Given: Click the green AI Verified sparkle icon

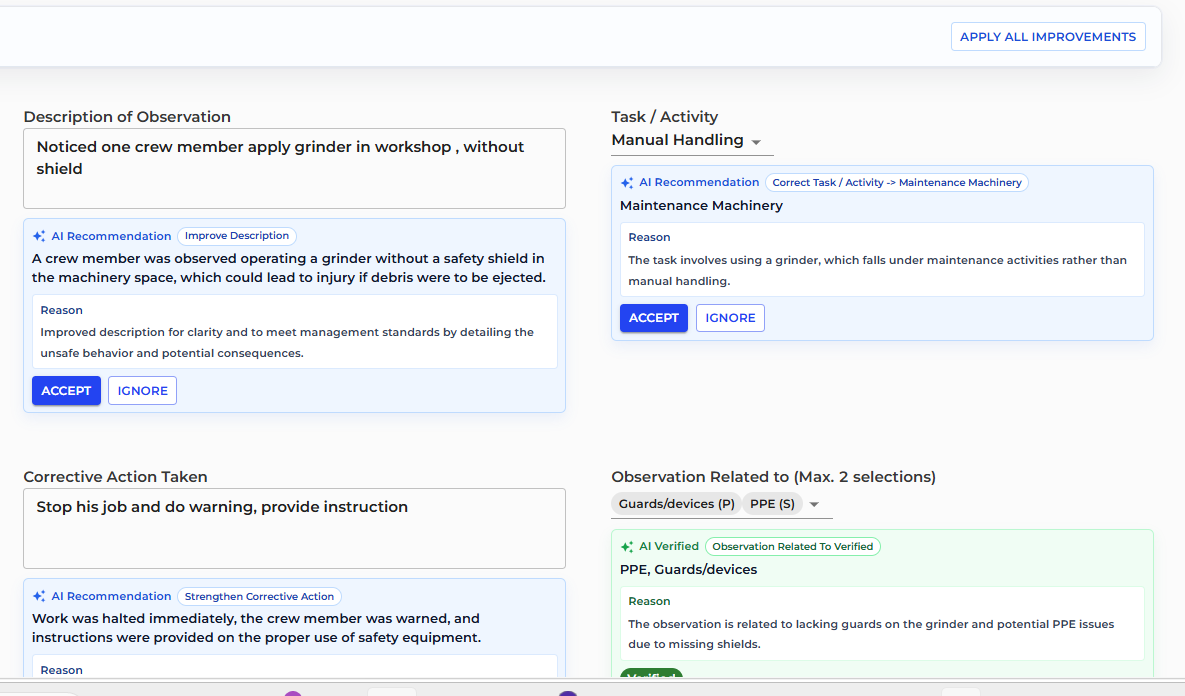Looking at the screenshot, I should 627,546.
